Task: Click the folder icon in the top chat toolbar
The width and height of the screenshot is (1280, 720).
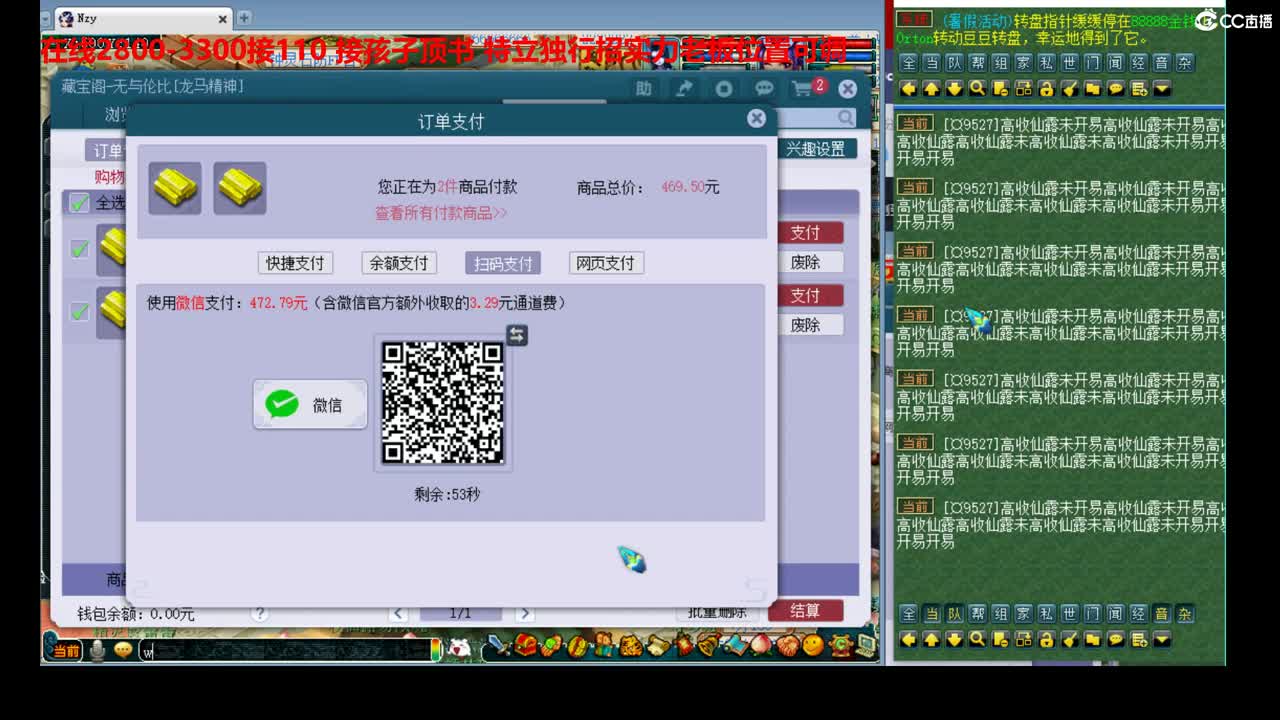Action: click(1092, 89)
